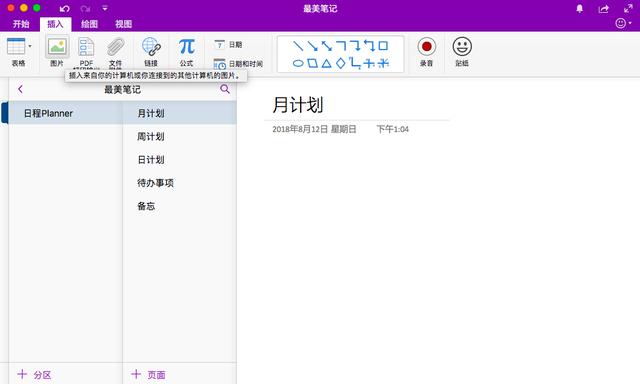Select the 日程Planner section

coord(65,113)
